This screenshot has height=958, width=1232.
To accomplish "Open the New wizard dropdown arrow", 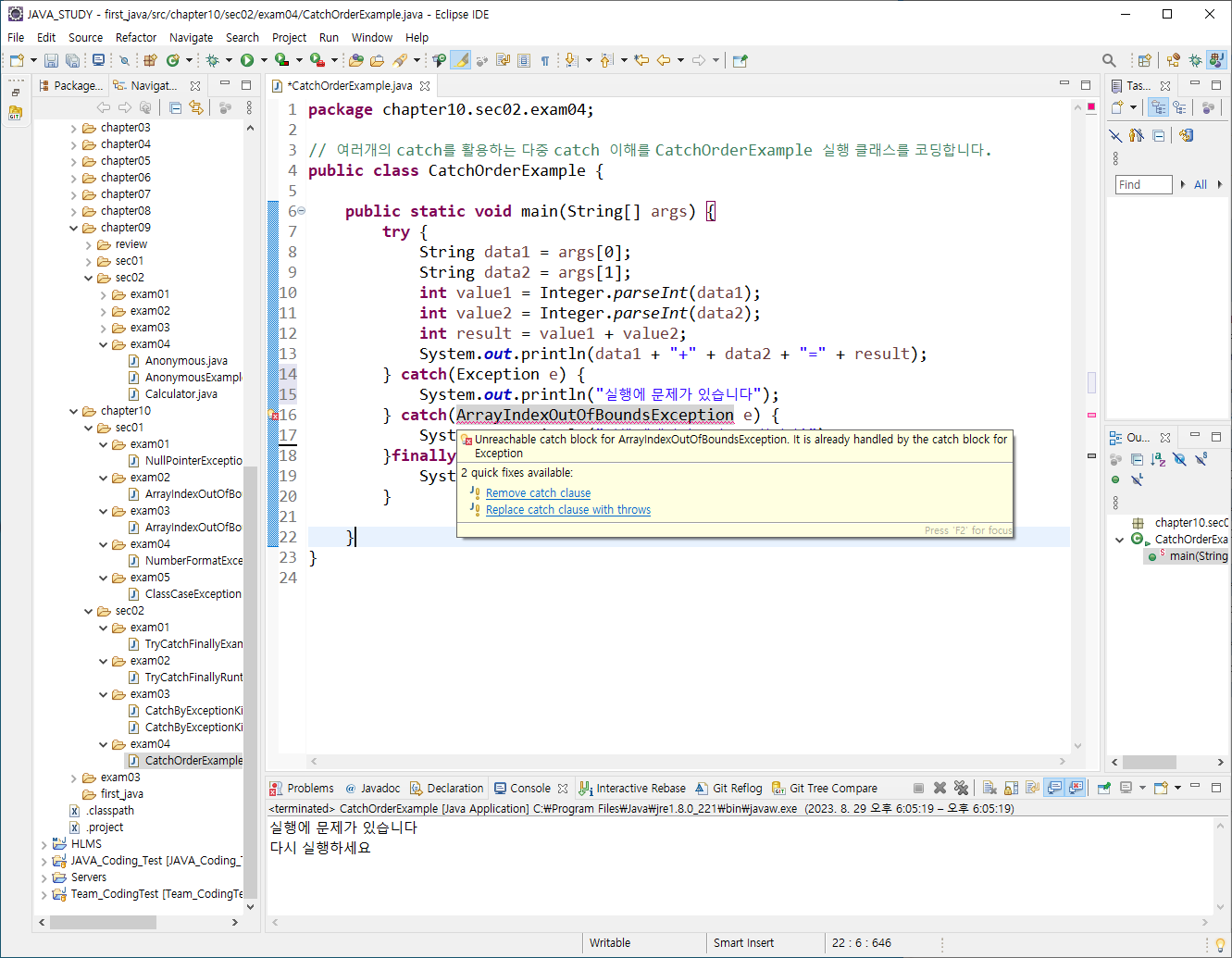I will coord(33,60).
